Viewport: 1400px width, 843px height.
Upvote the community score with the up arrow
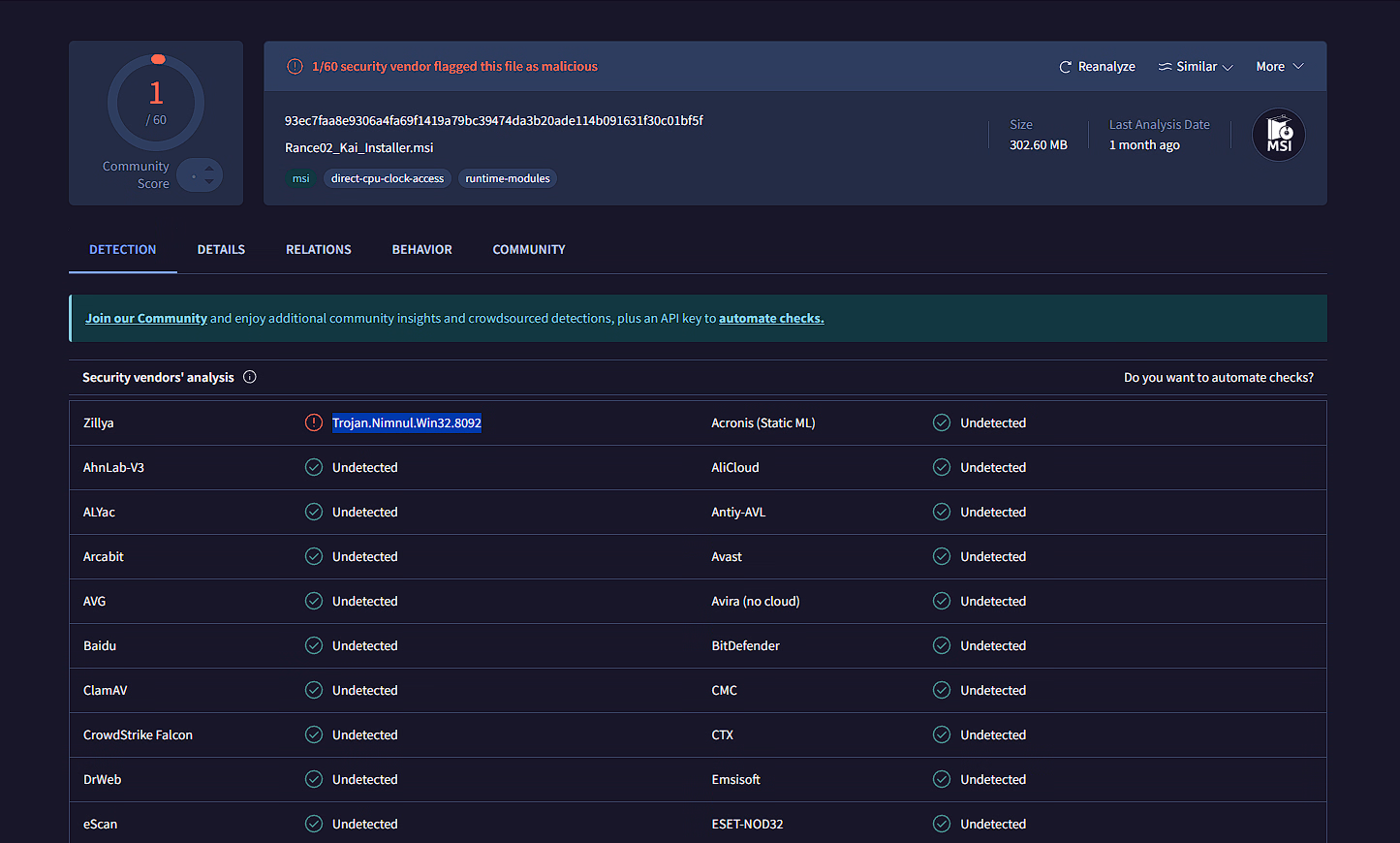[x=209, y=169]
